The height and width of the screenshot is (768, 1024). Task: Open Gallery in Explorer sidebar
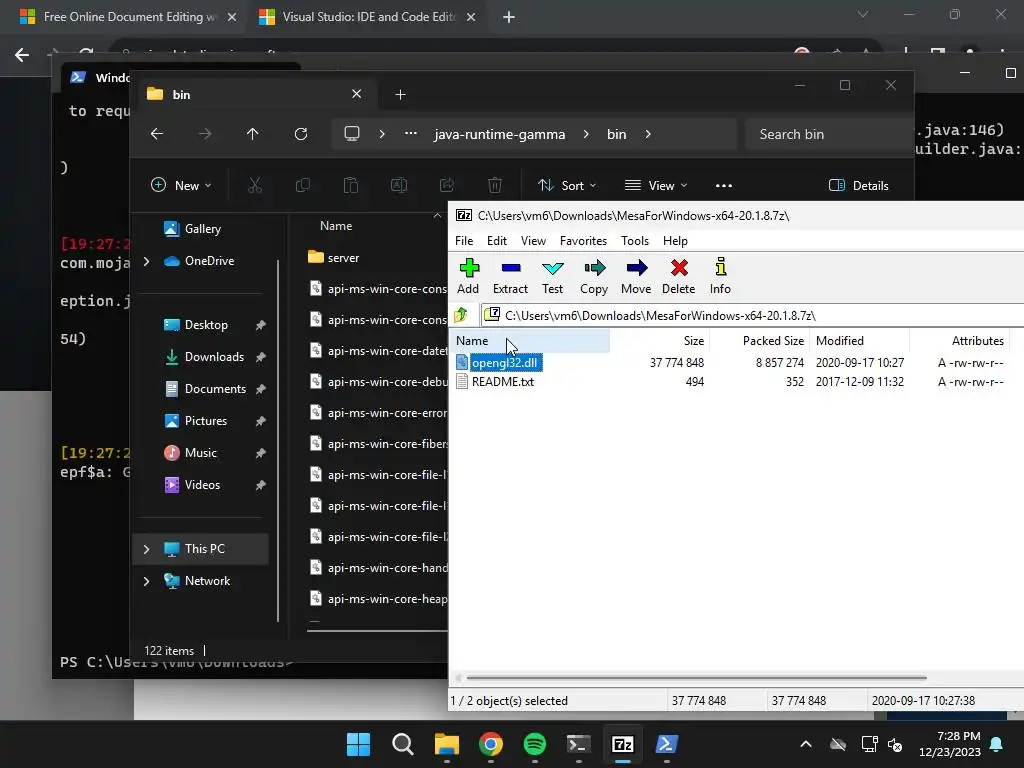point(192,229)
